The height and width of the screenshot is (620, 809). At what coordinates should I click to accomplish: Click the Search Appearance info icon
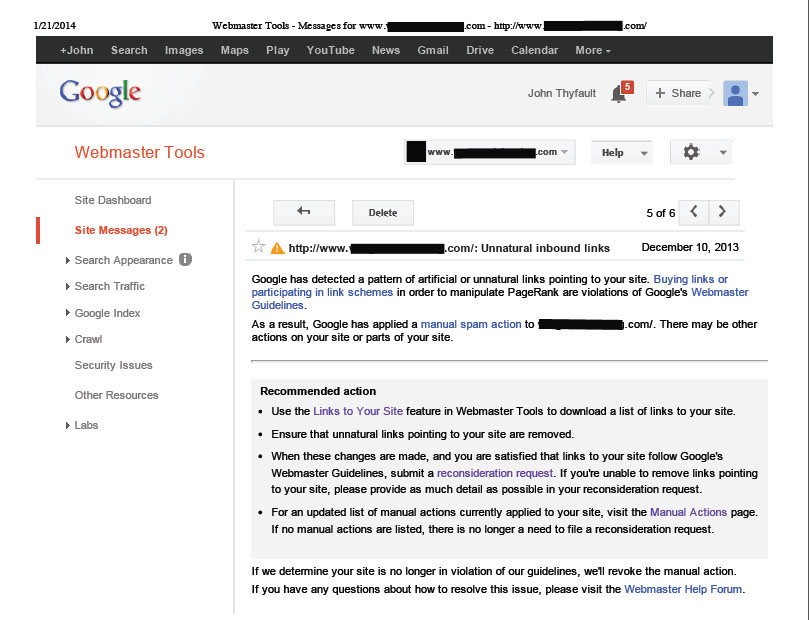point(185,259)
